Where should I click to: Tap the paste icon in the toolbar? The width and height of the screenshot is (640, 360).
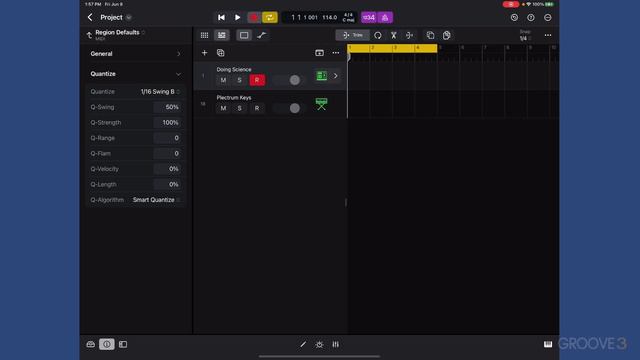tap(447, 36)
